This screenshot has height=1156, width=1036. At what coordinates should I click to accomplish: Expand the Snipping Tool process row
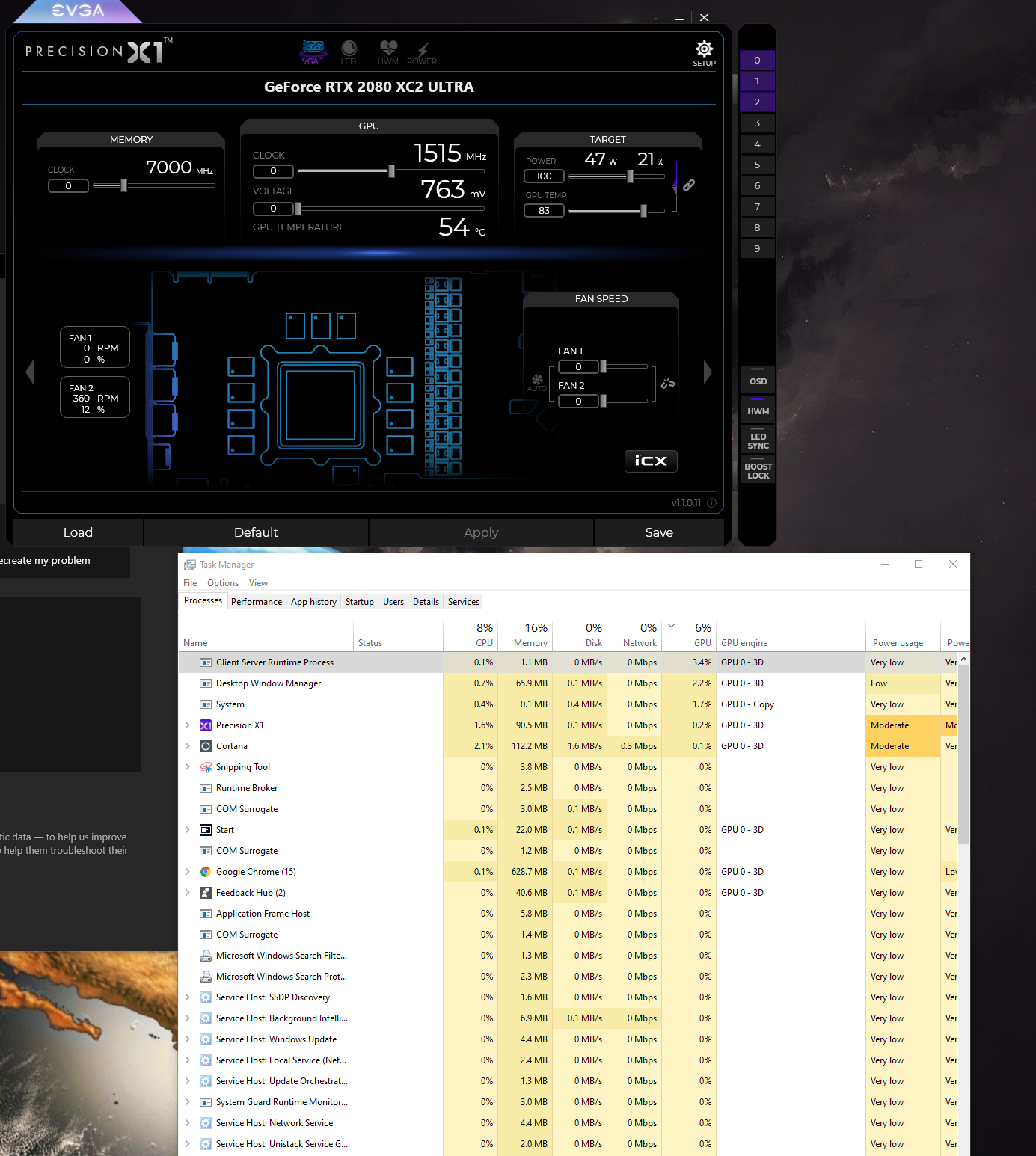tap(187, 767)
